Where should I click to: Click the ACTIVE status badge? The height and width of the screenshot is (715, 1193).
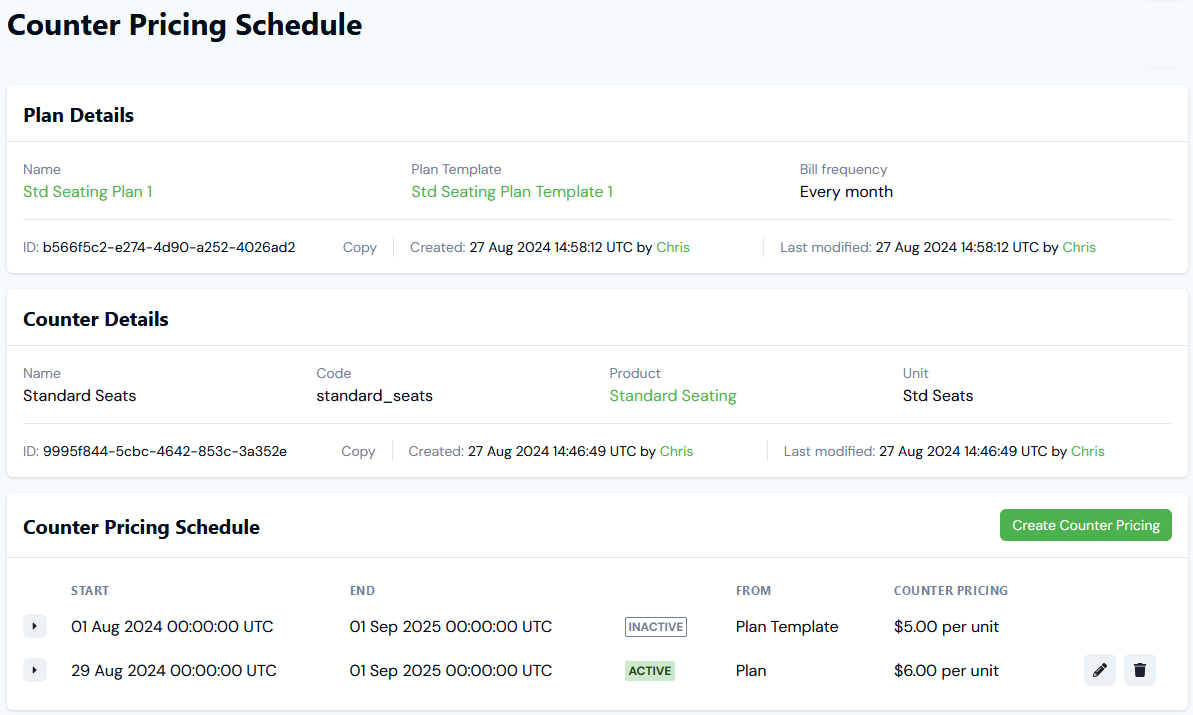pyautogui.click(x=649, y=670)
